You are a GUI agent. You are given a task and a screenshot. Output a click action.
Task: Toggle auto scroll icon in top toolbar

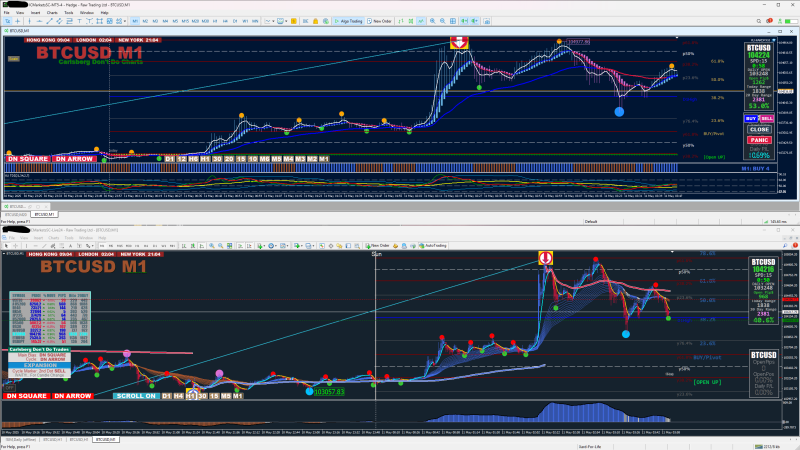464,21
